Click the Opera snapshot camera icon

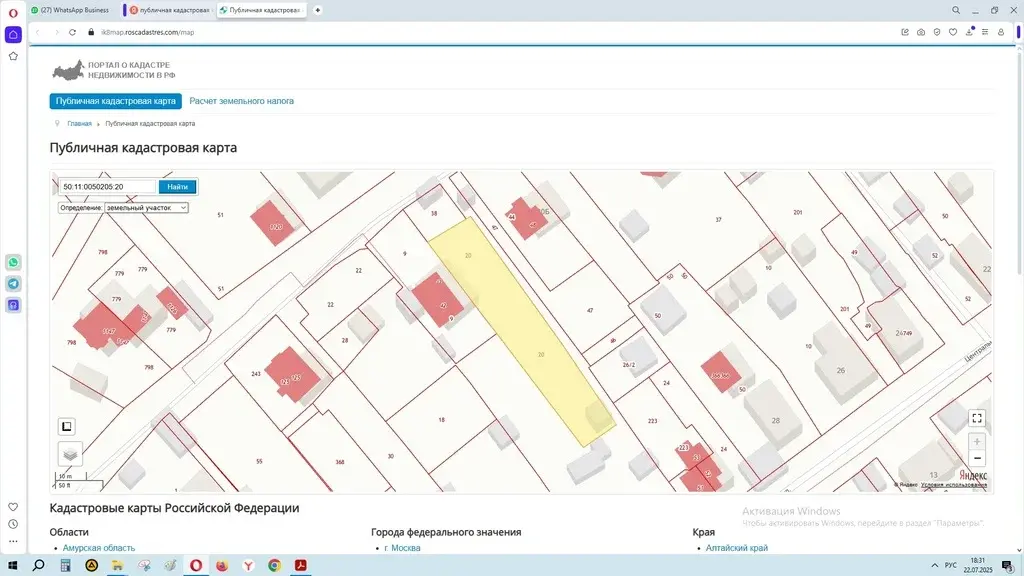point(920,32)
